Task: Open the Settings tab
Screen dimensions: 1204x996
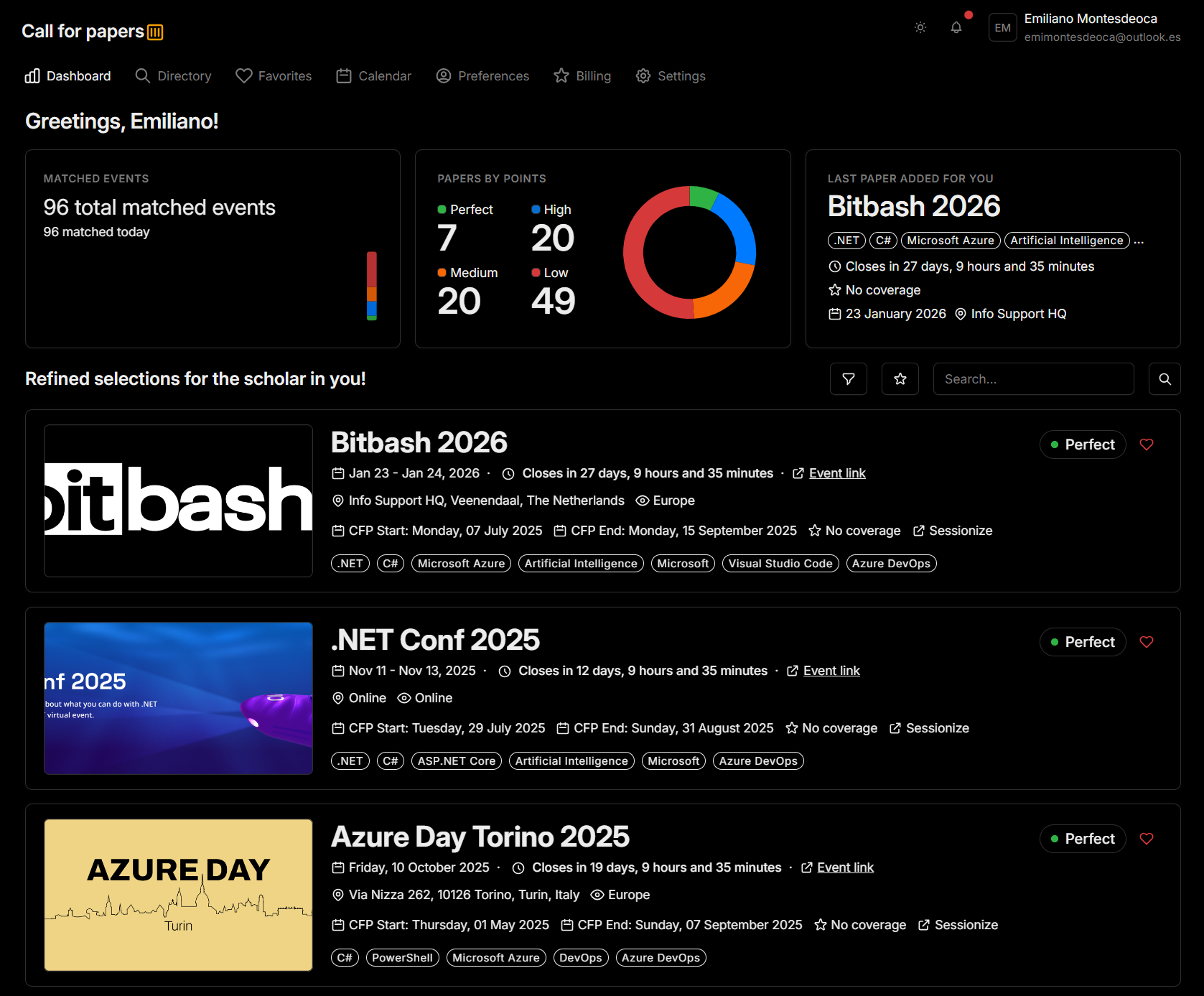Action: pos(671,76)
